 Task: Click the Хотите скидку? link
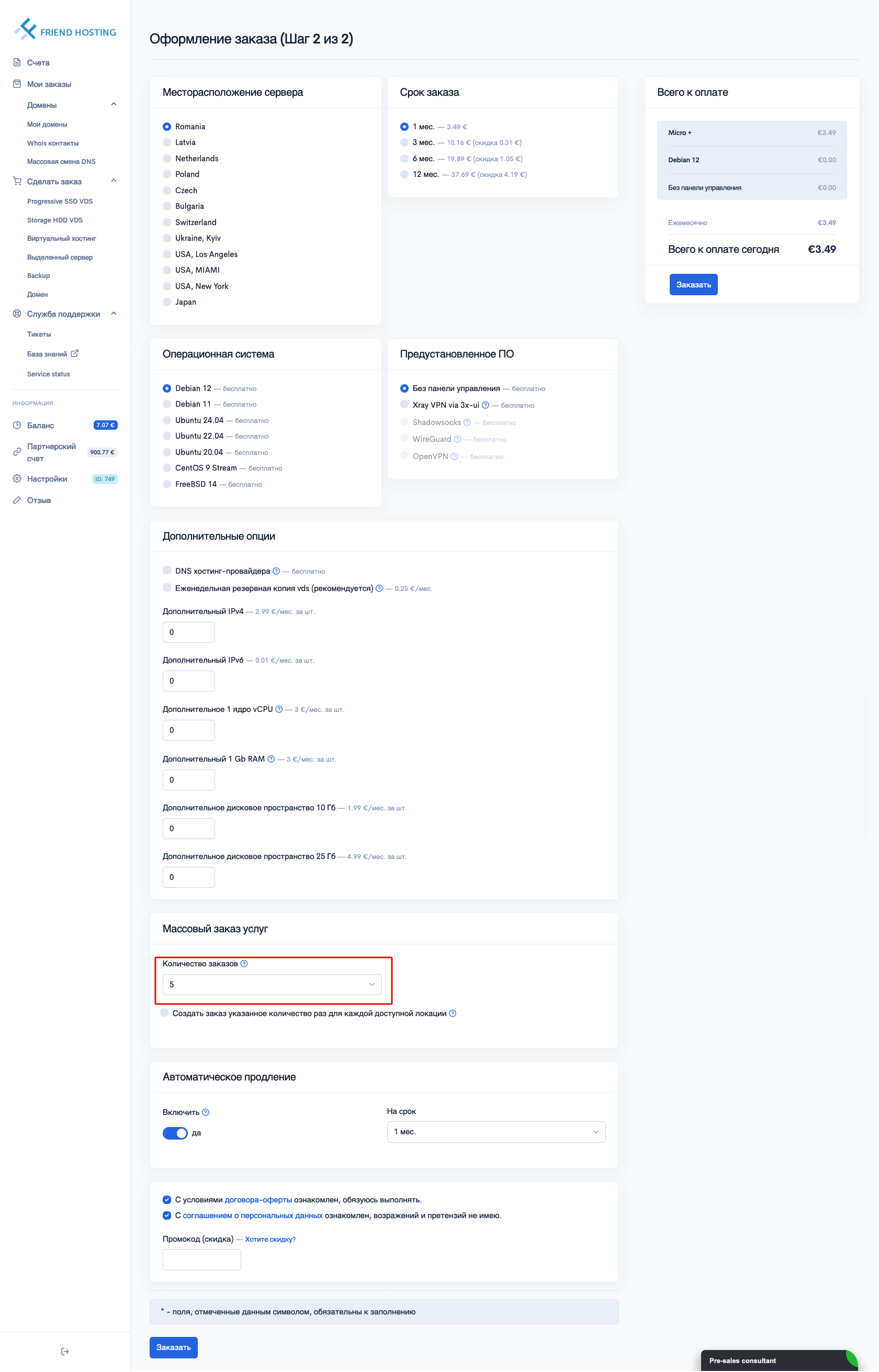click(x=271, y=1239)
